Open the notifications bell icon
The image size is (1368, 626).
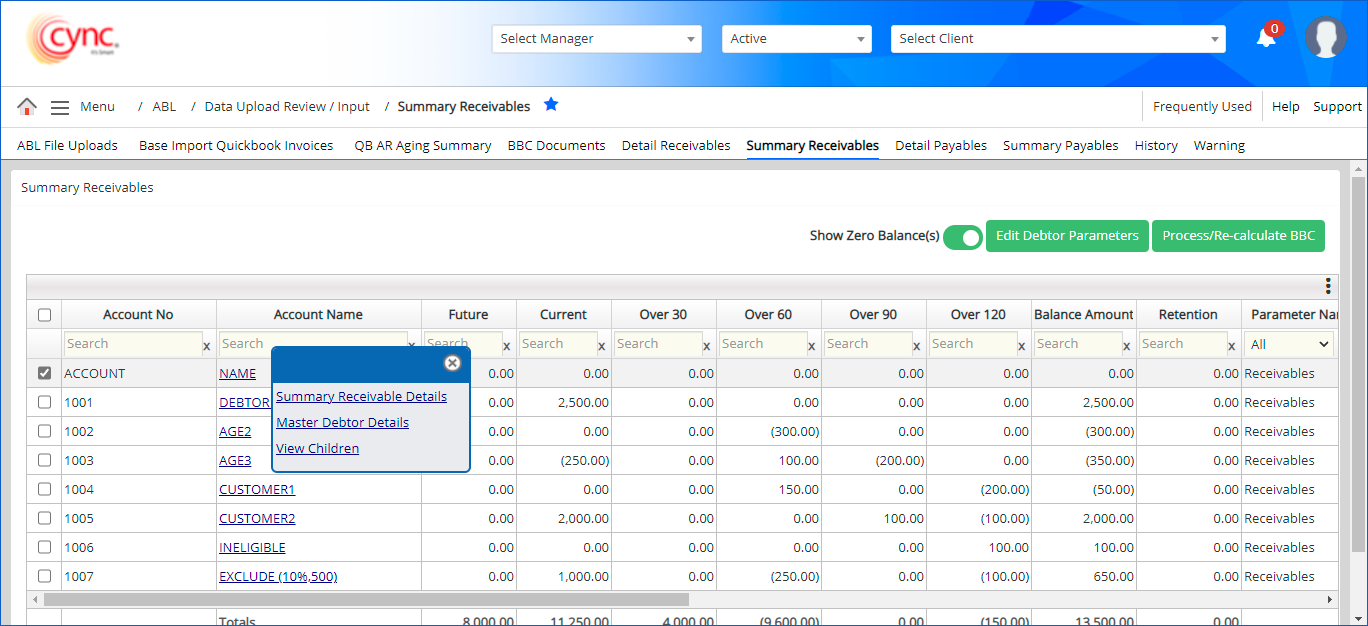1266,38
